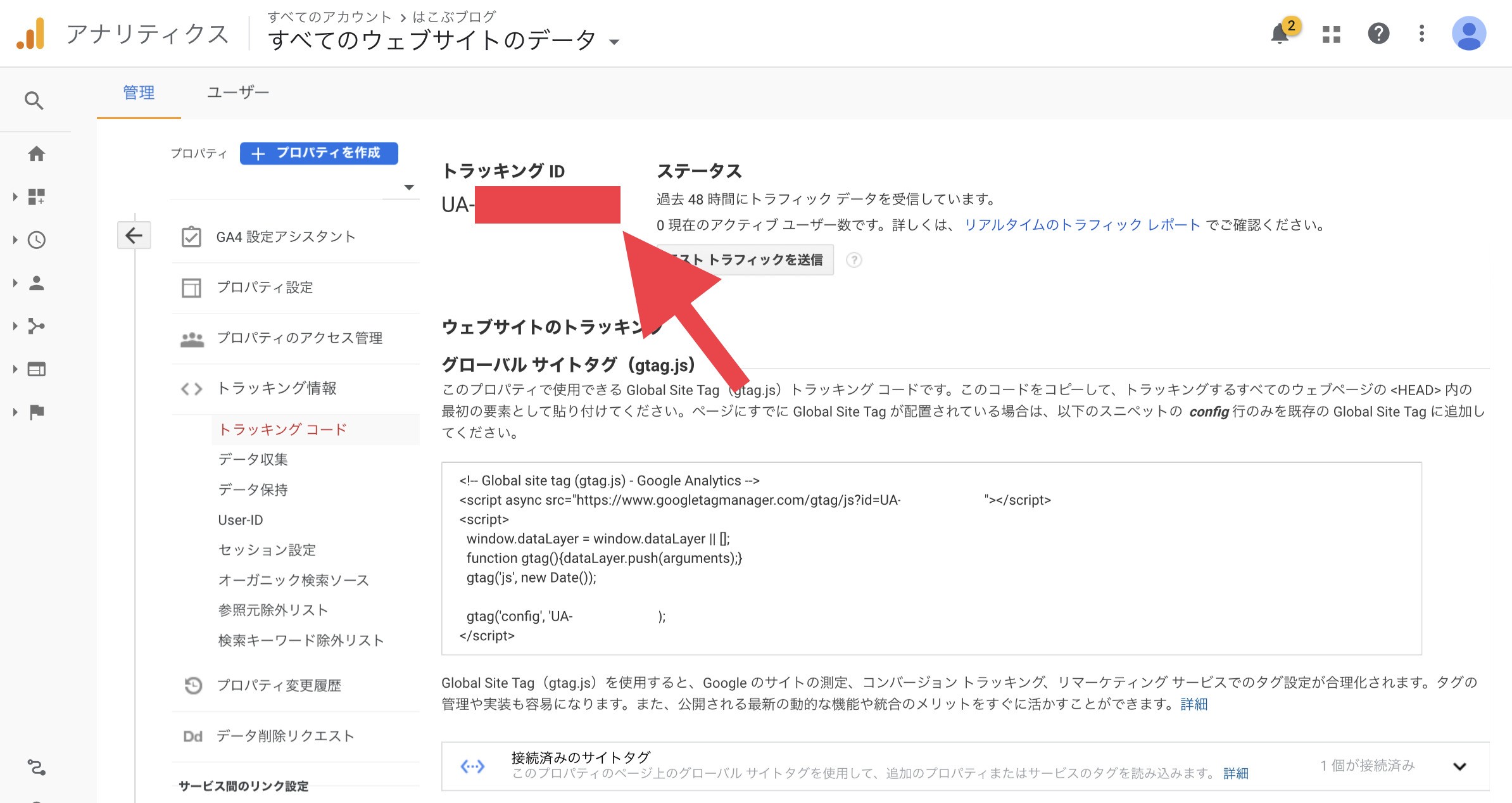This screenshot has width=1512, height=803.
Task: Expand the Acquisition section arrow
Action: (x=15, y=326)
